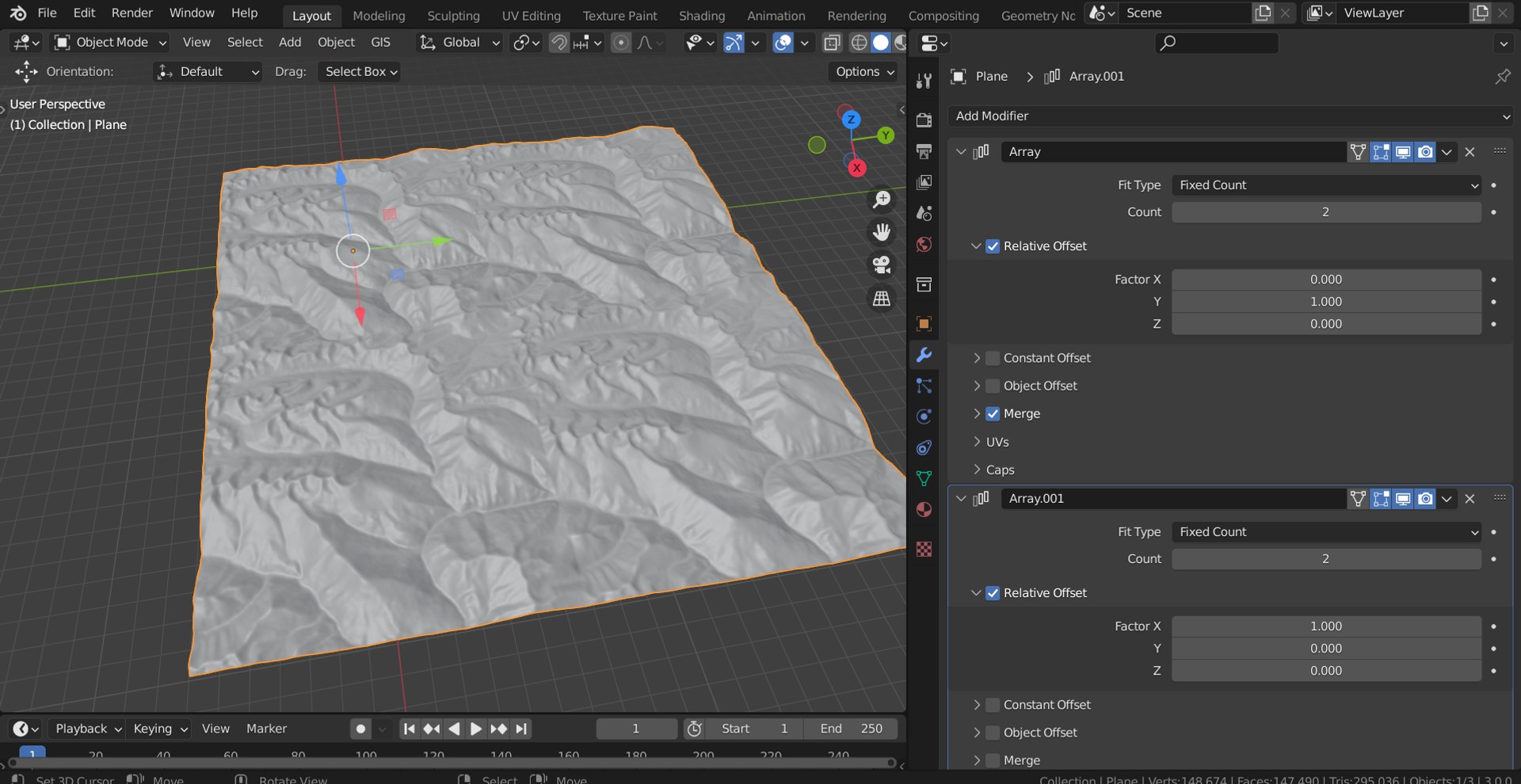Click the Options button in the viewport
Image resolution: width=1521 pixels, height=784 pixels.
(x=864, y=71)
